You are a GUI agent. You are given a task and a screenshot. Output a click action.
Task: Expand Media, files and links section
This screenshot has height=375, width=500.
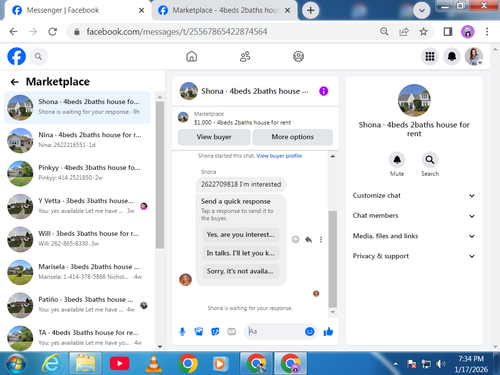click(x=414, y=236)
